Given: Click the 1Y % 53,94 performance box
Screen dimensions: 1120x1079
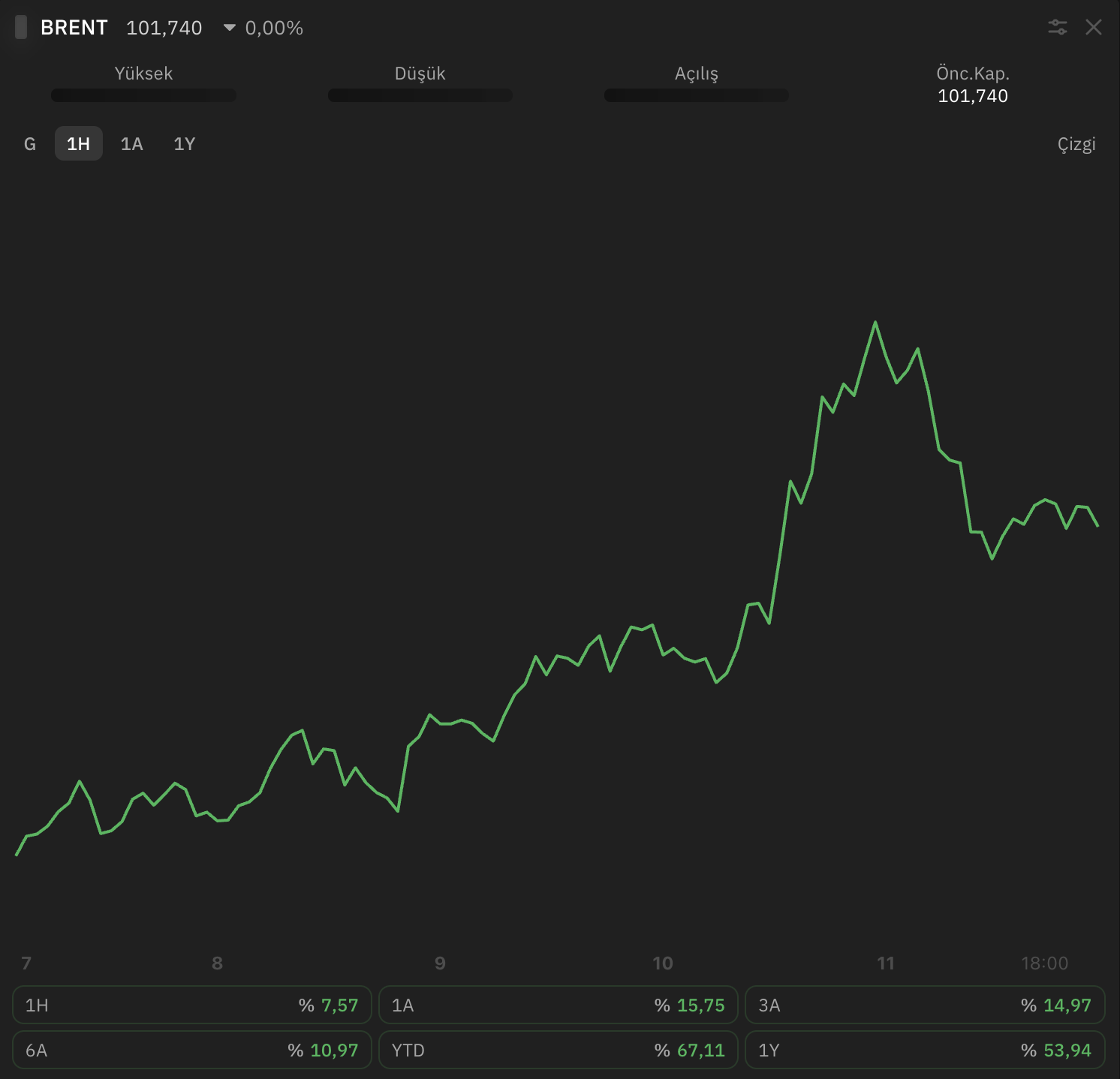Looking at the screenshot, I should click(x=925, y=1050).
